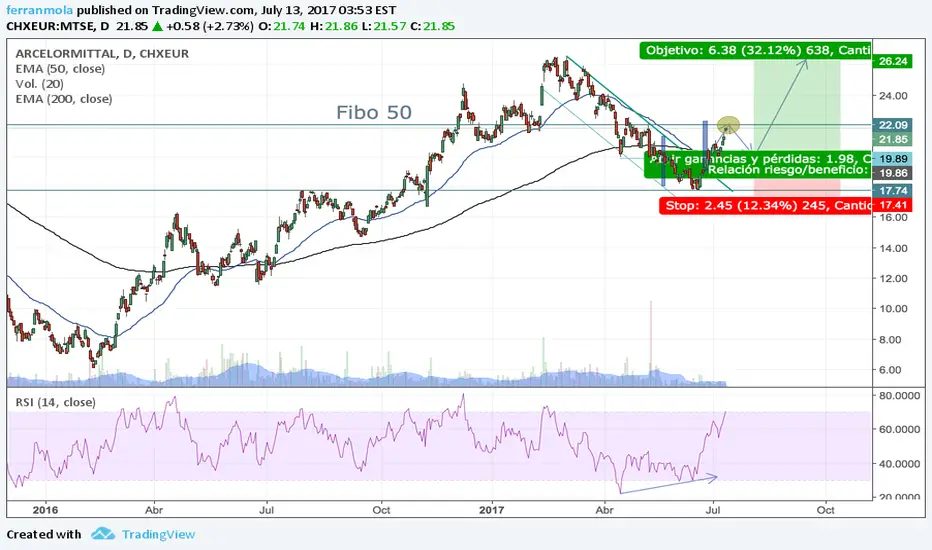Click the red Stop loss label
The image size is (932, 550).
(x=765, y=206)
